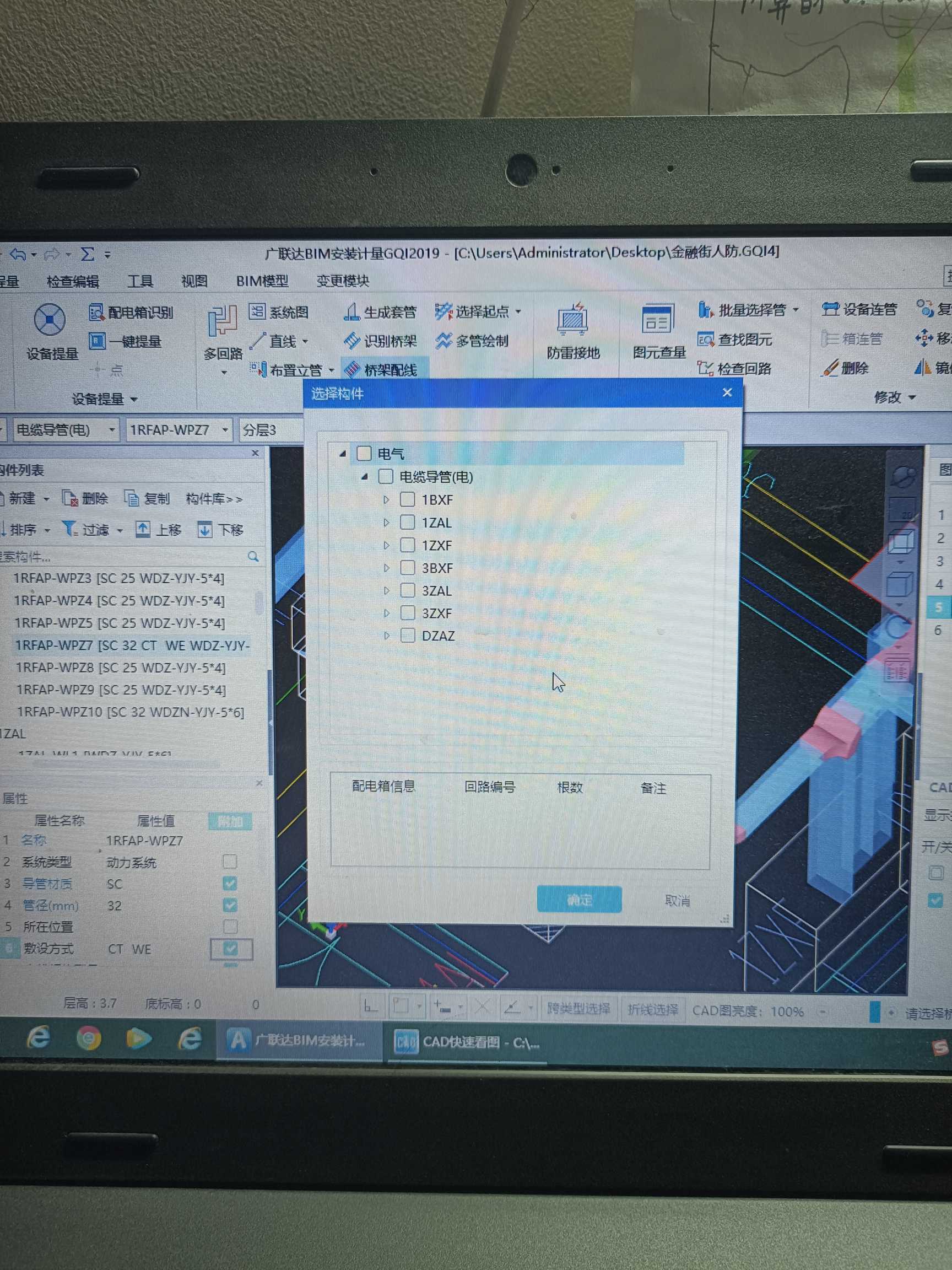Click 取消 in the 选择构件 dialog
952x1270 pixels.
point(677,900)
